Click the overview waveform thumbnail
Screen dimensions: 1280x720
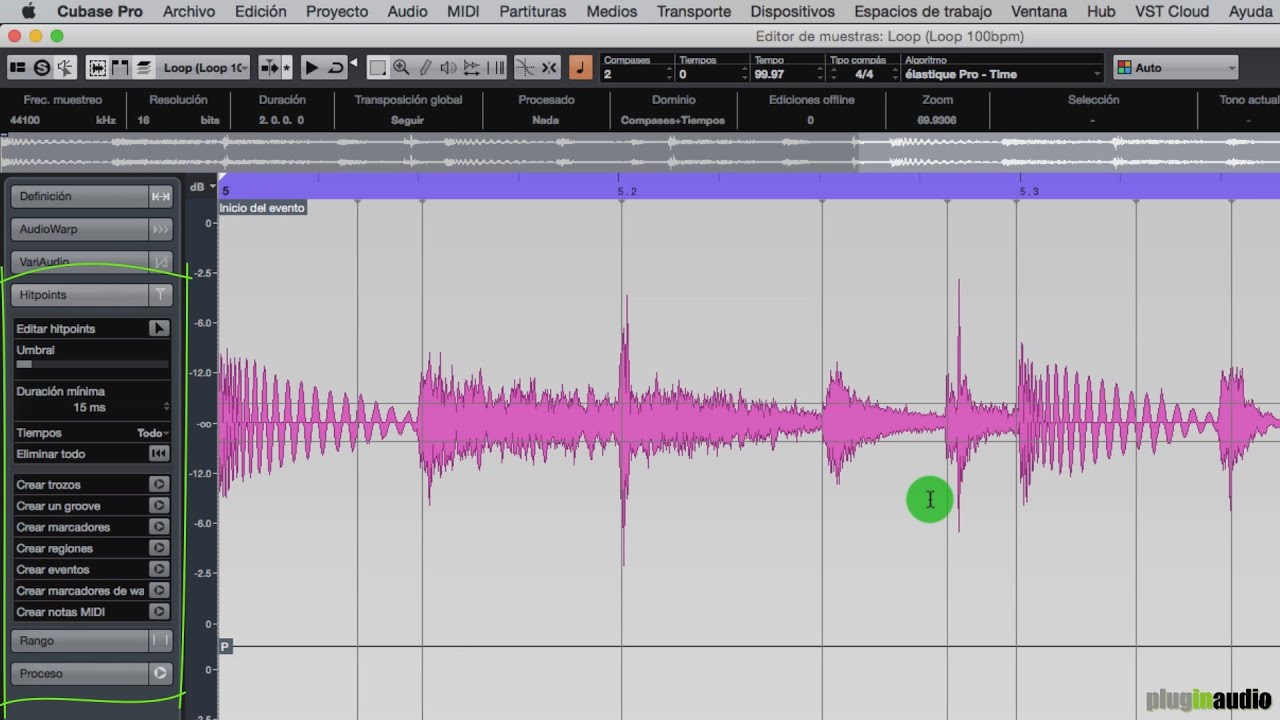pyautogui.click(x=640, y=151)
